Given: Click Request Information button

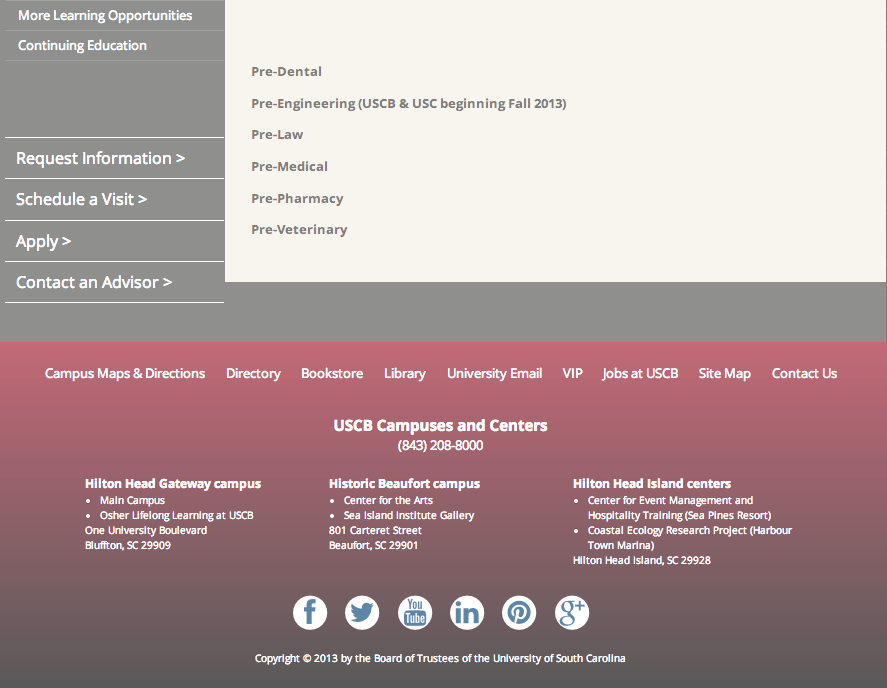Looking at the screenshot, I should point(115,158).
